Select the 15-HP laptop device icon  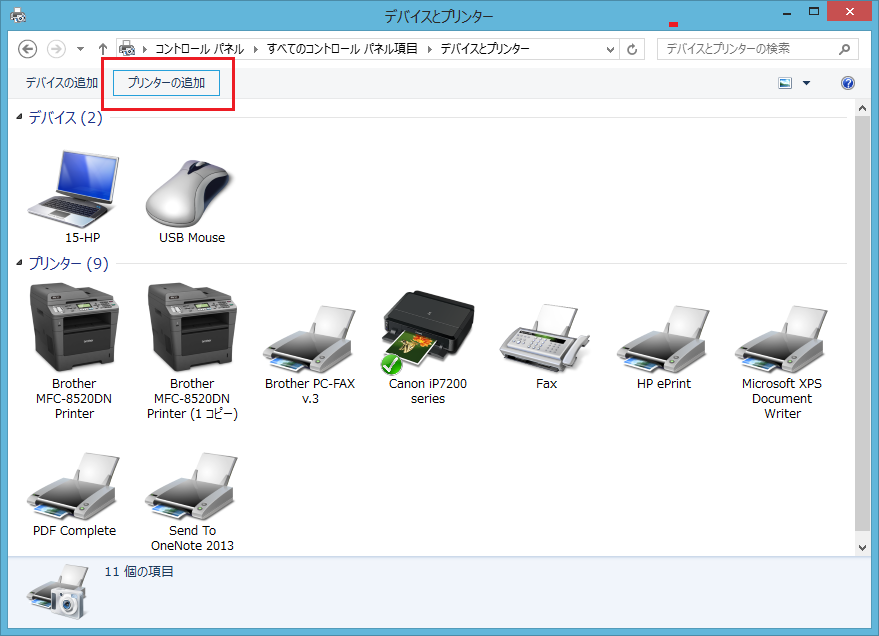pyautogui.click(x=73, y=189)
